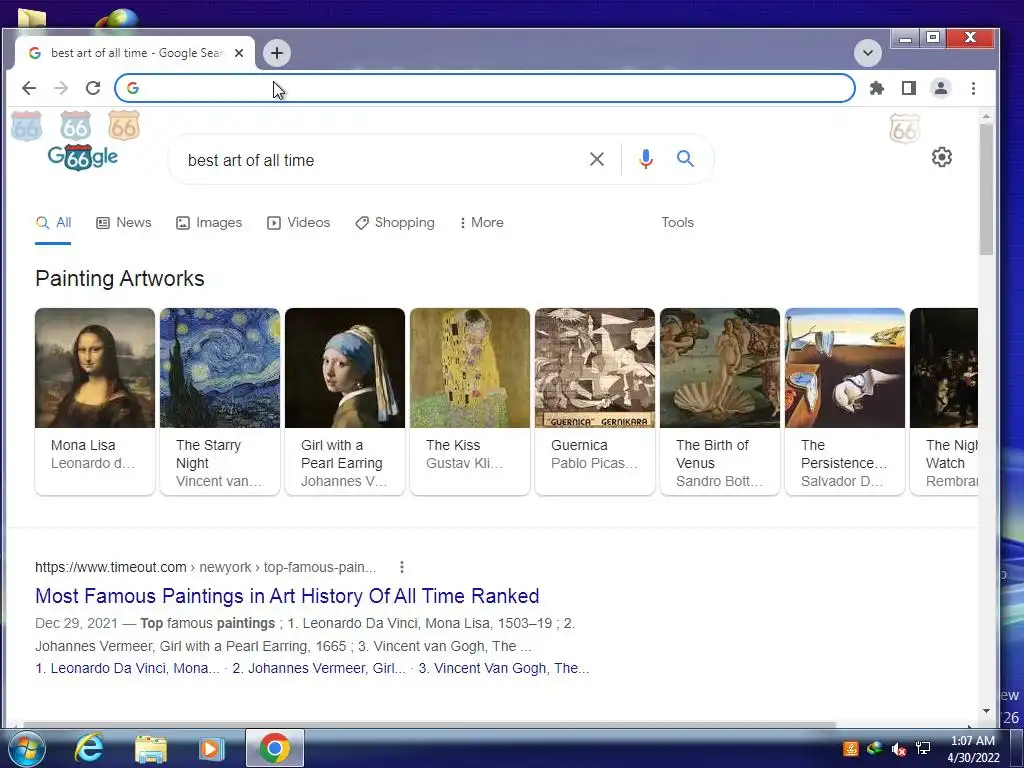Open the search Tools button

pos(677,223)
